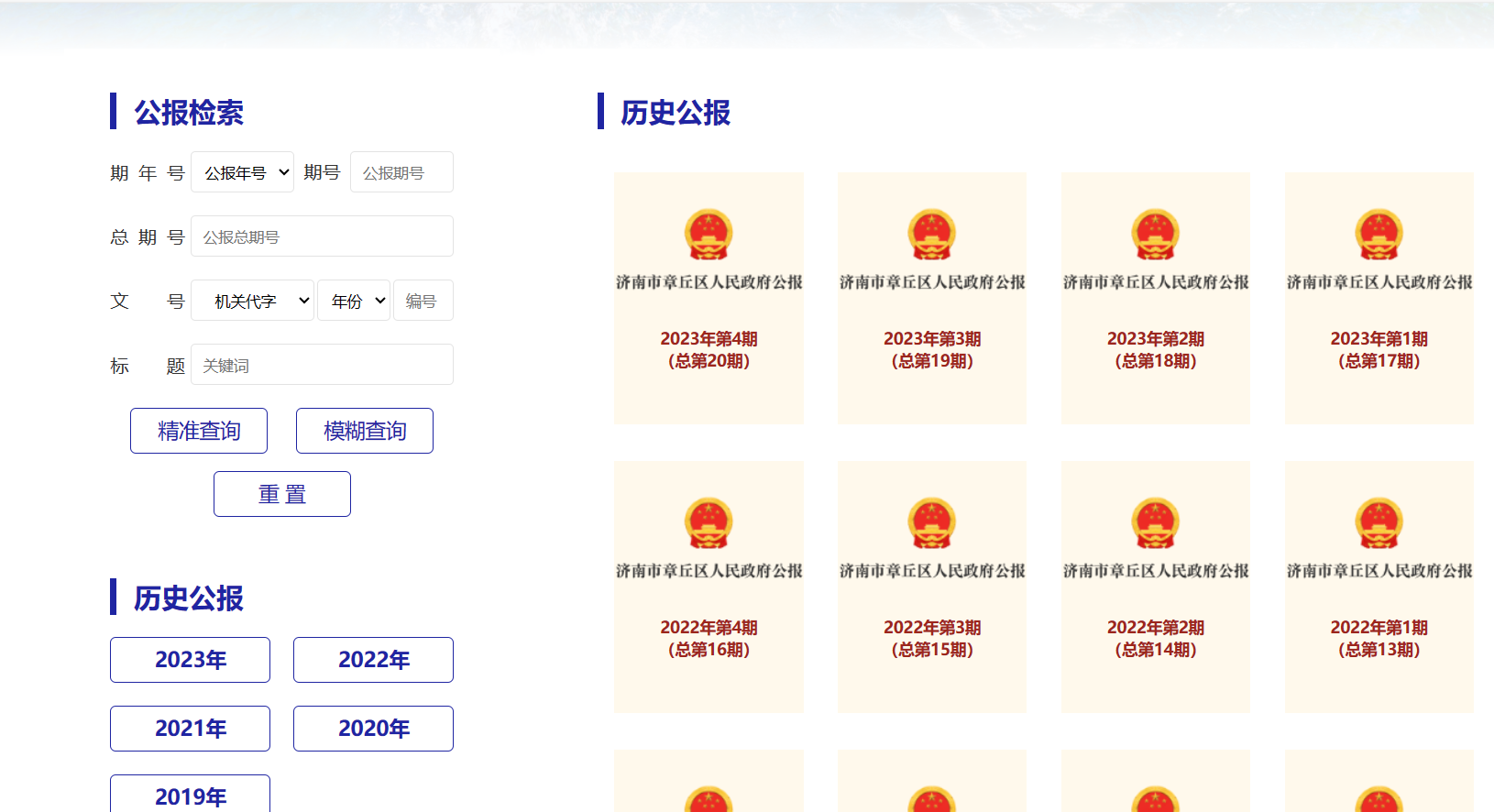Click the national emblem on 2022年第2期
Screen dimensions: 1494x812
1155,523
